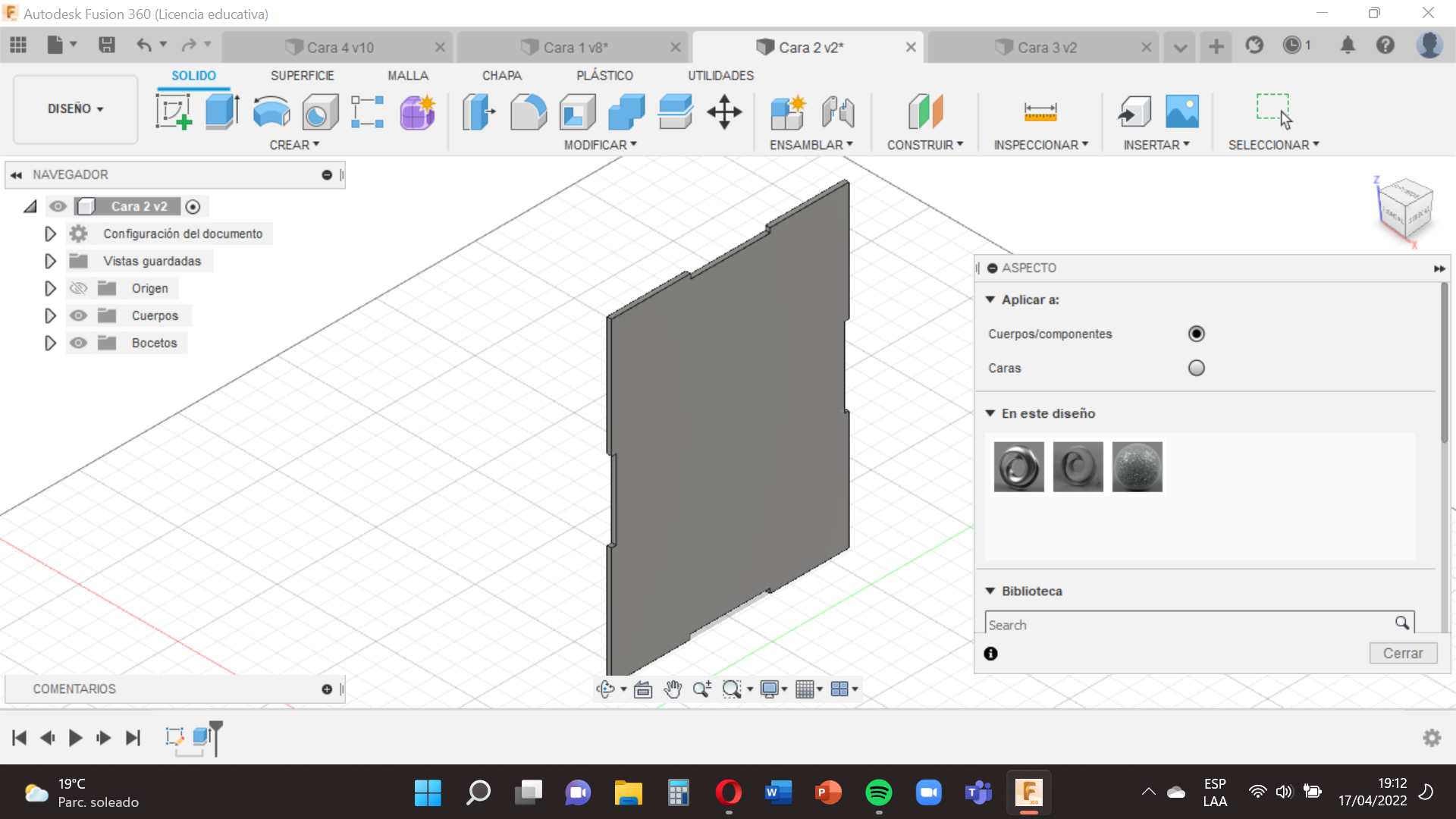The image size is (1456, 819).
Task: Expand the Origen node
Action: pos(50,288)
